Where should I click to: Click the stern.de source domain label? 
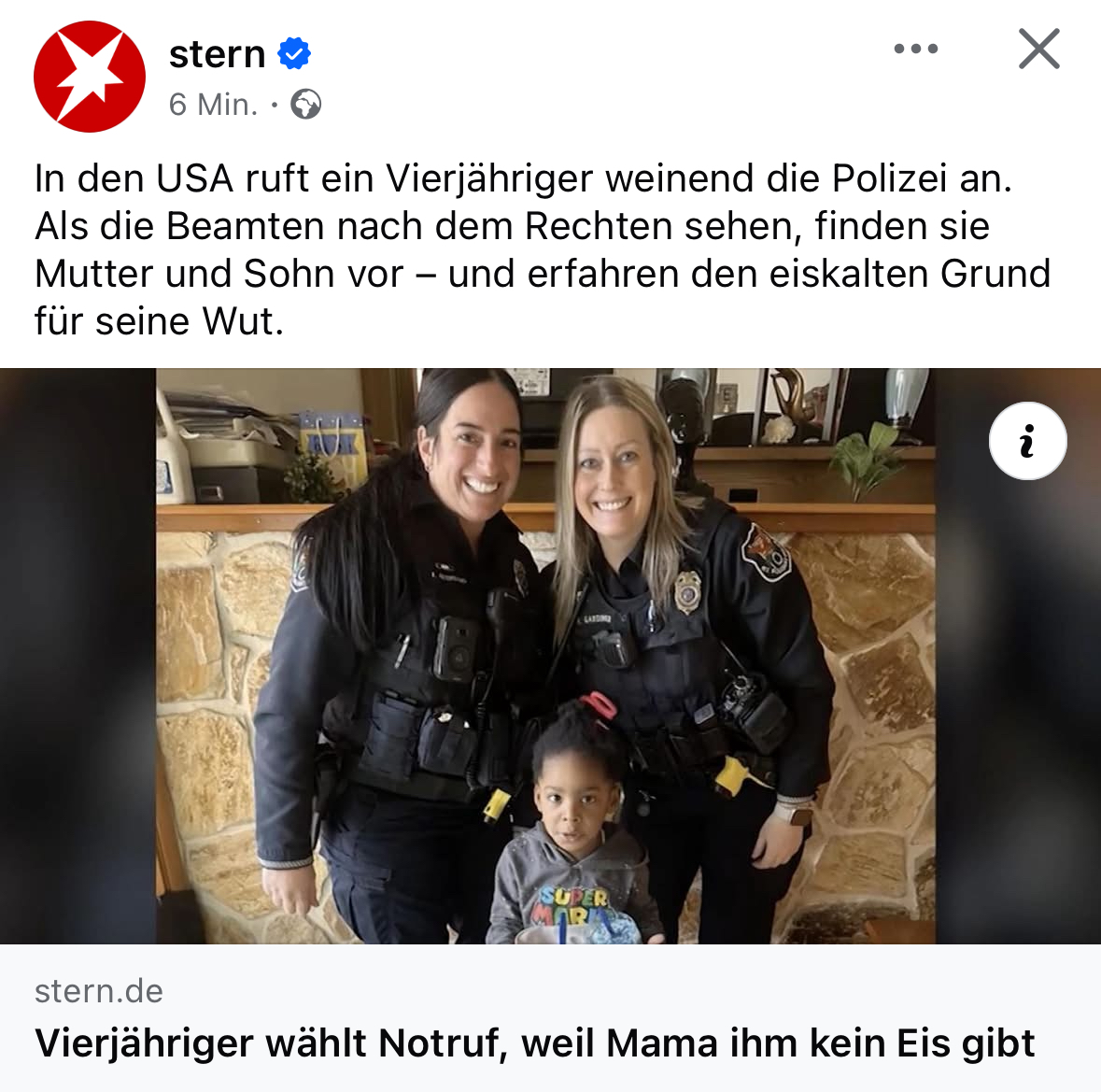tap(99, 991)
